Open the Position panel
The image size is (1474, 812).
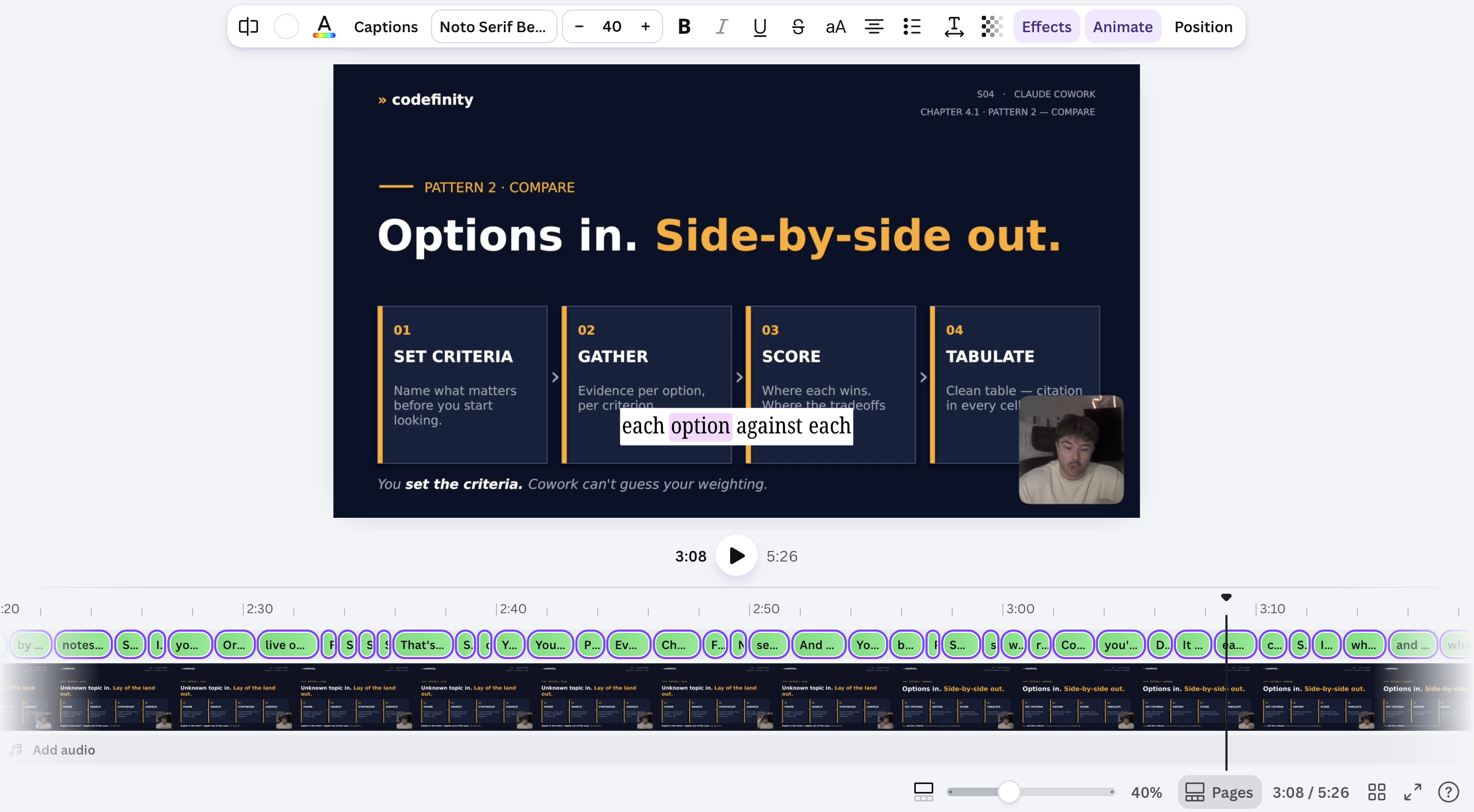click(x=1203, y=26)
